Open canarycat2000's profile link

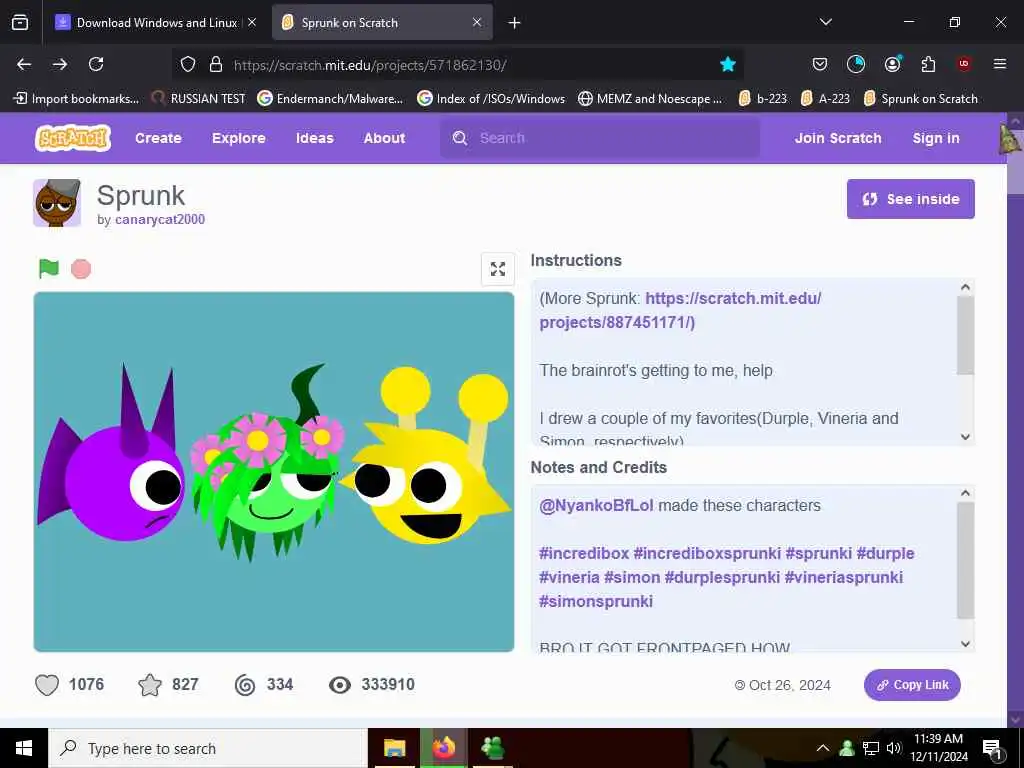click(x=160, y=219)
